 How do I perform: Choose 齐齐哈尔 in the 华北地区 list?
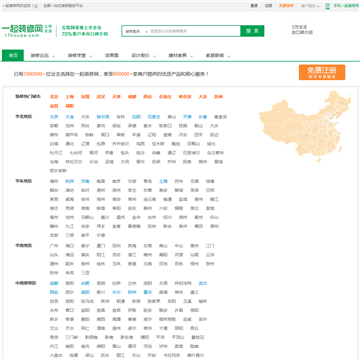[x=121, y=144]
